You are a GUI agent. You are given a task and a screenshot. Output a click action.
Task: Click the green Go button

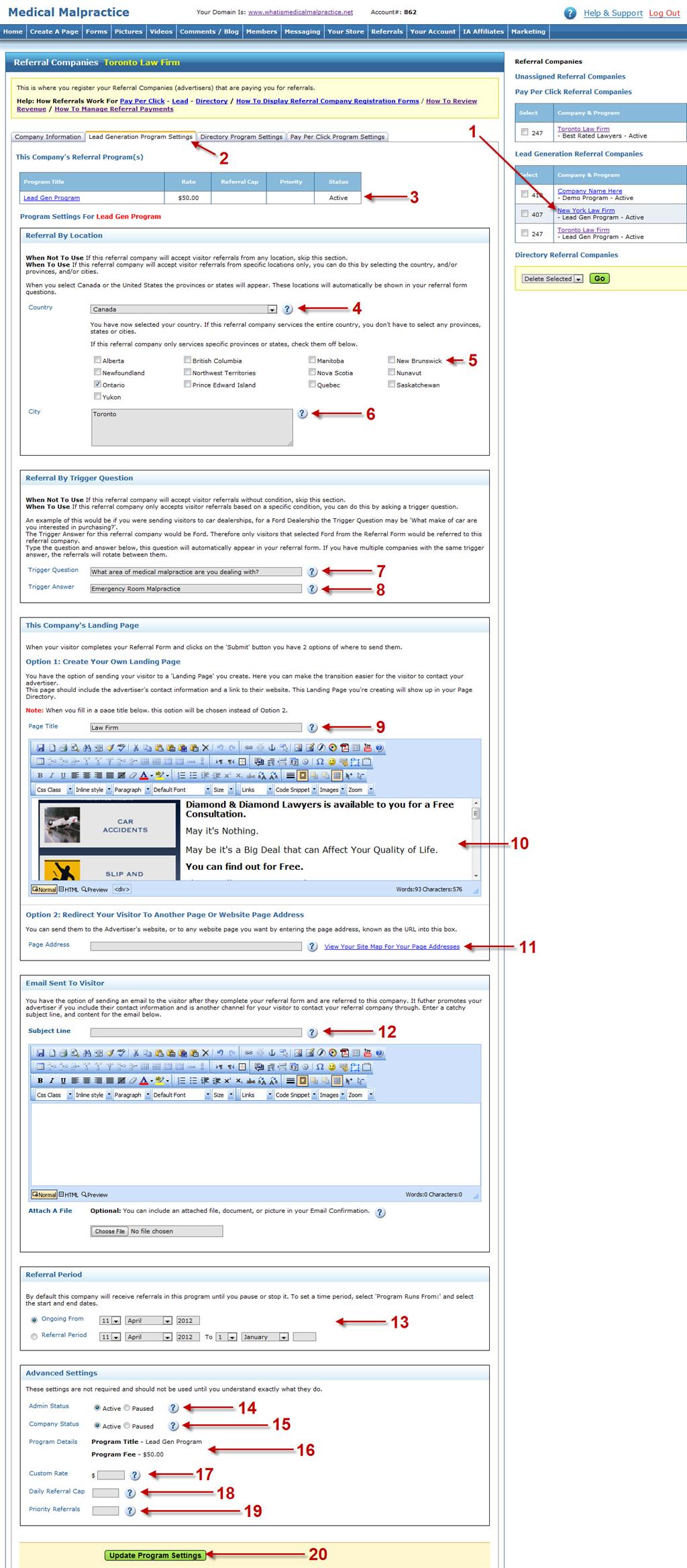599,279
